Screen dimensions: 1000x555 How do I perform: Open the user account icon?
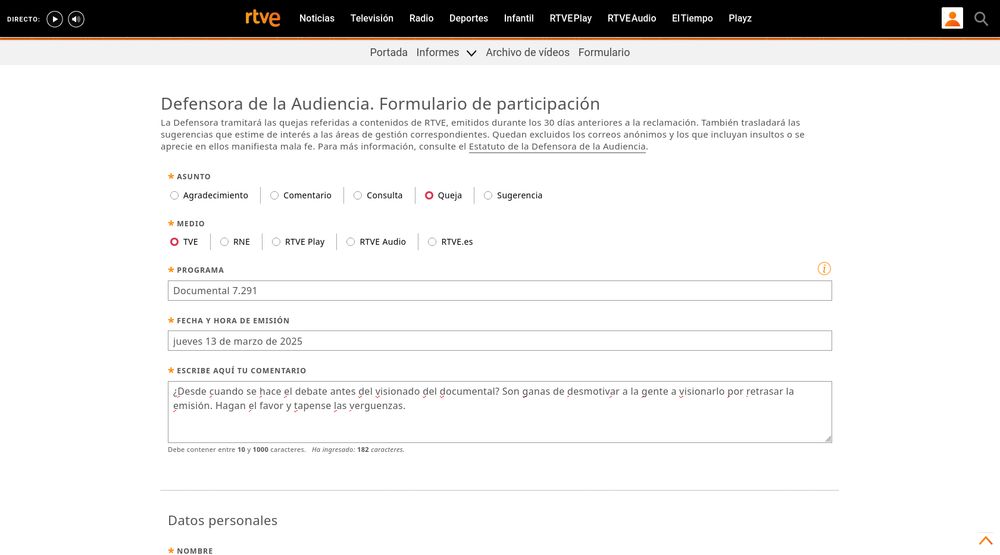(952, 18)
